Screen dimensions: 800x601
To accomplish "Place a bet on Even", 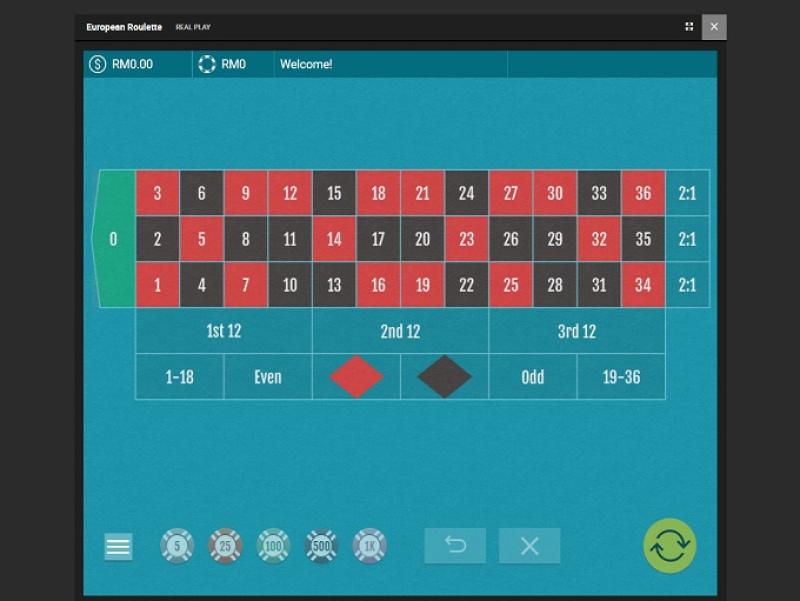I will pyautogui.click(x=267, y=377).
